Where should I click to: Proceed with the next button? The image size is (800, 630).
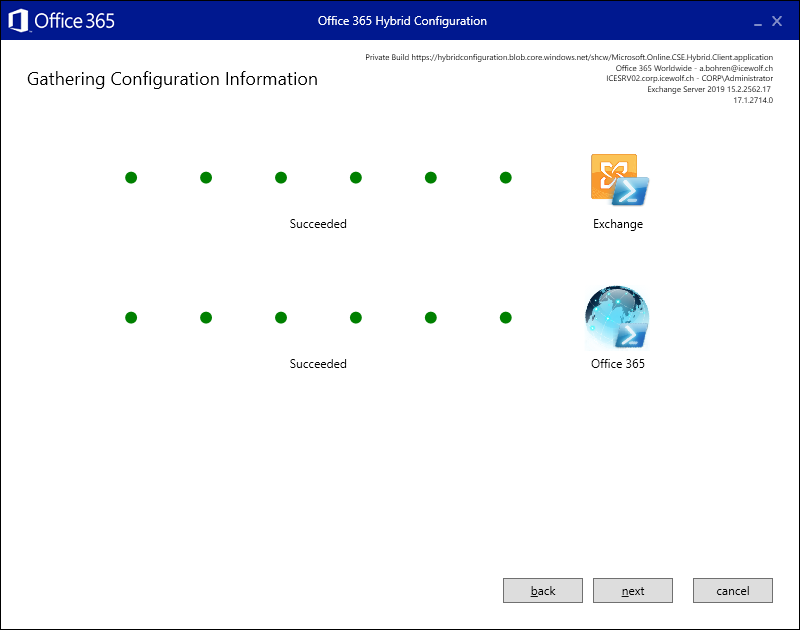(633, 591)
